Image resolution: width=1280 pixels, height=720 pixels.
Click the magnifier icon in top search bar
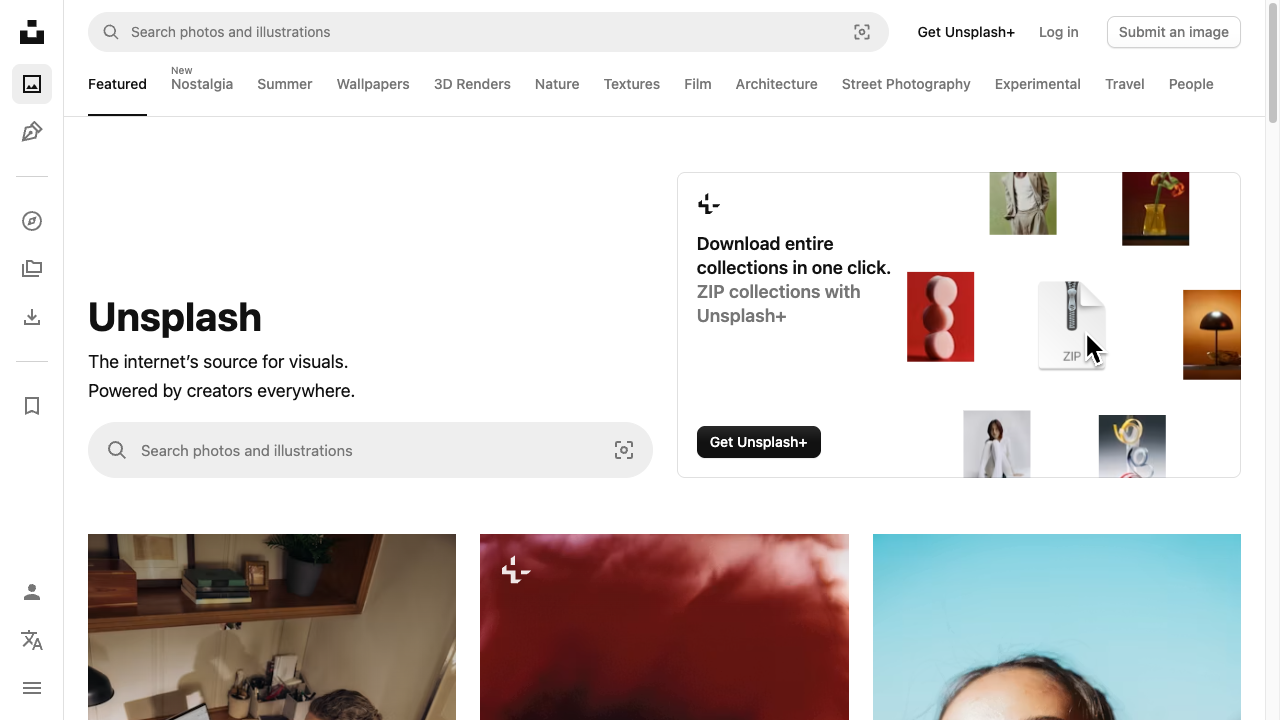click(x=111, y=32)
